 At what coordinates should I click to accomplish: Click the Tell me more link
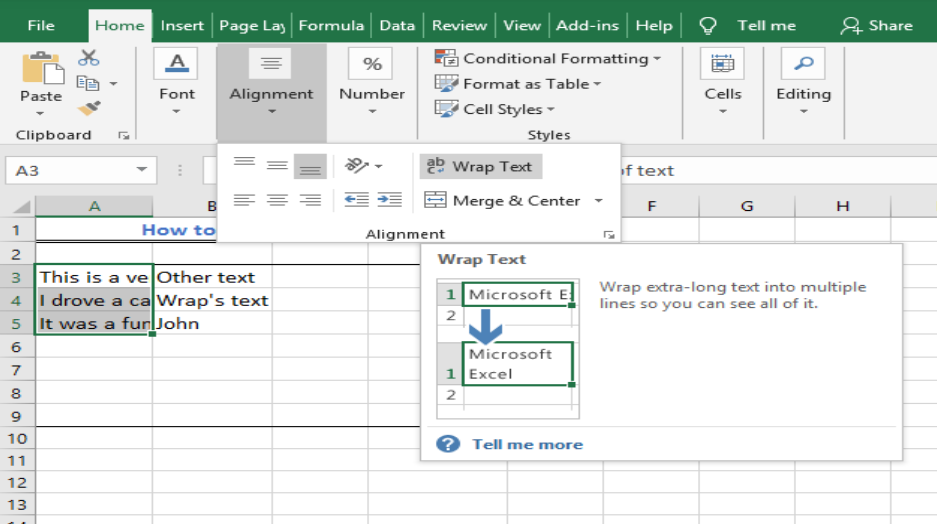[527, 444]
